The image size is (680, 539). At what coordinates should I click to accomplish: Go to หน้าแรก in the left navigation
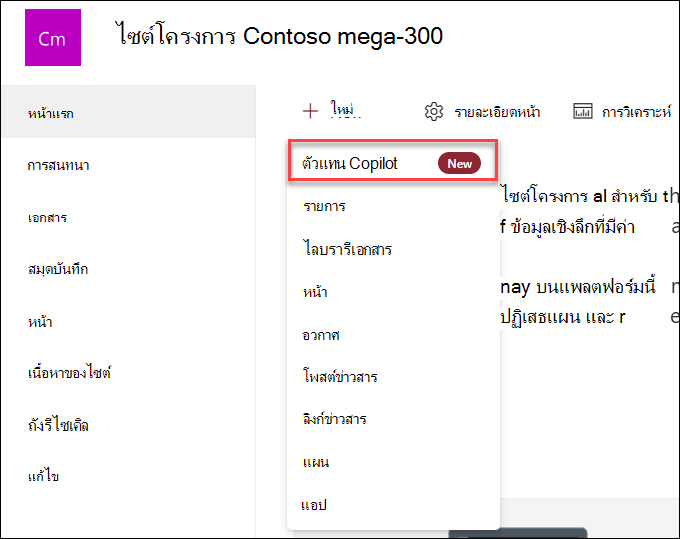[129, 112]
